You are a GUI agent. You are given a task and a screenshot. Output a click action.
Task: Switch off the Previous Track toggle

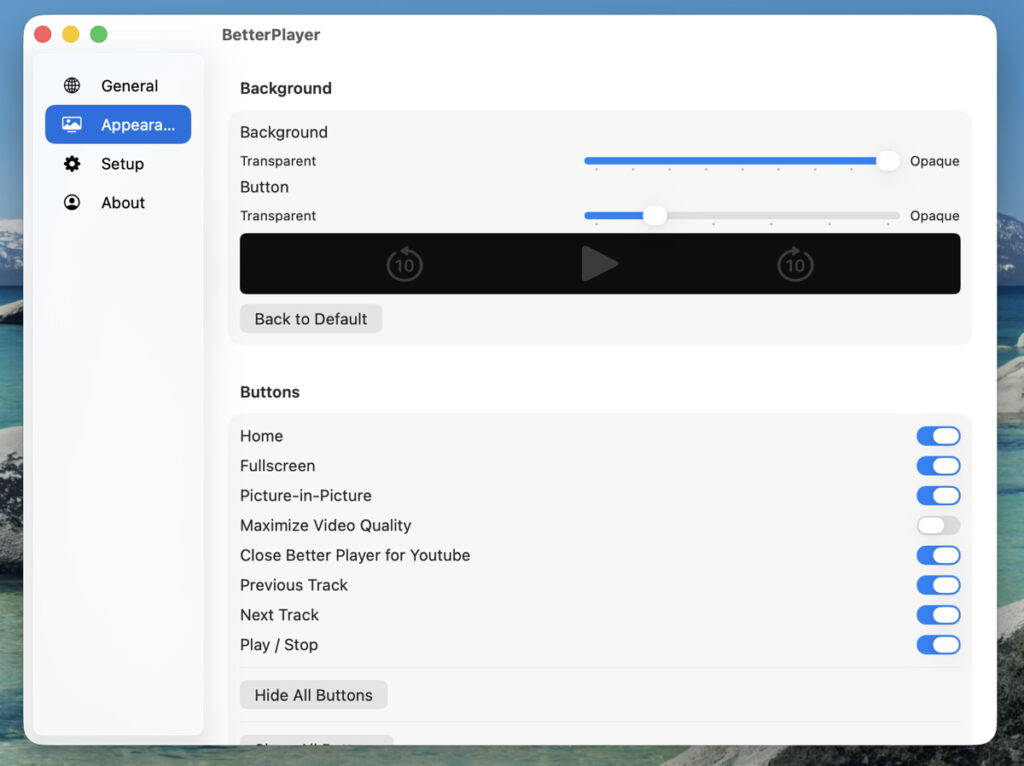938,586
